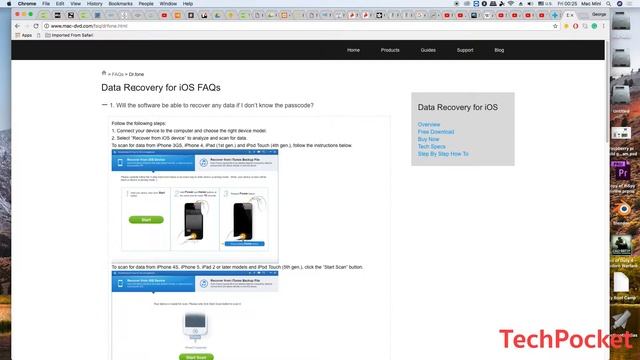
Task: Click the Step By Step How To link
Action: click(x=443, y=154)
